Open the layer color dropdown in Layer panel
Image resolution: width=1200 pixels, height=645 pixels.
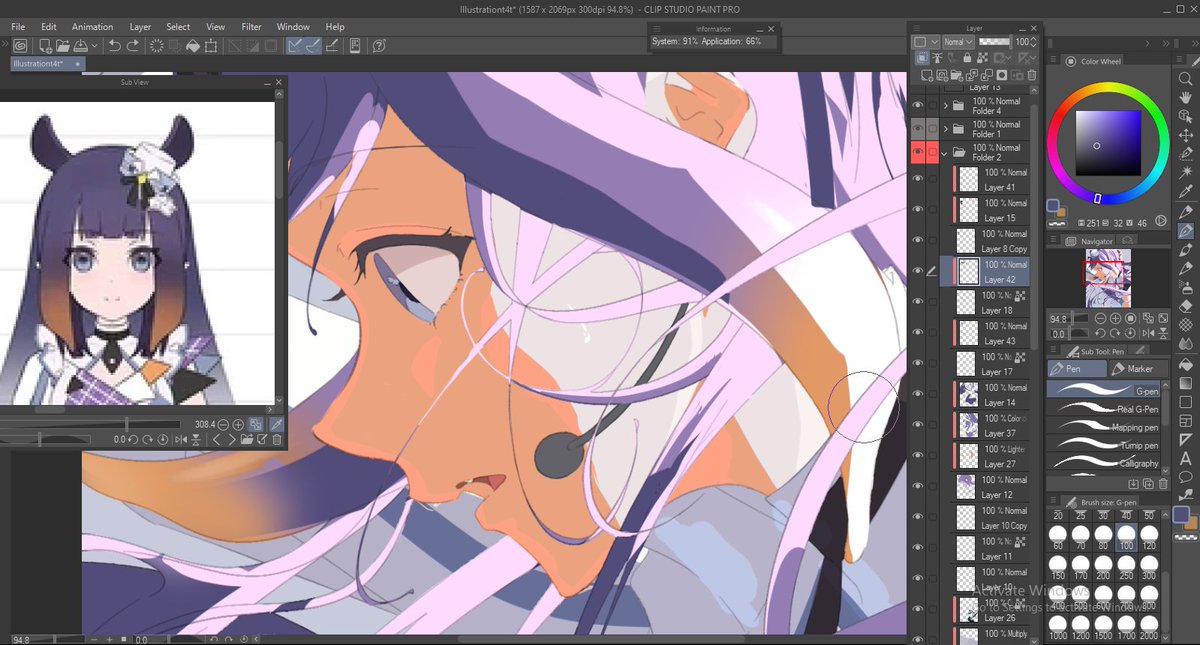coord(926,42)
